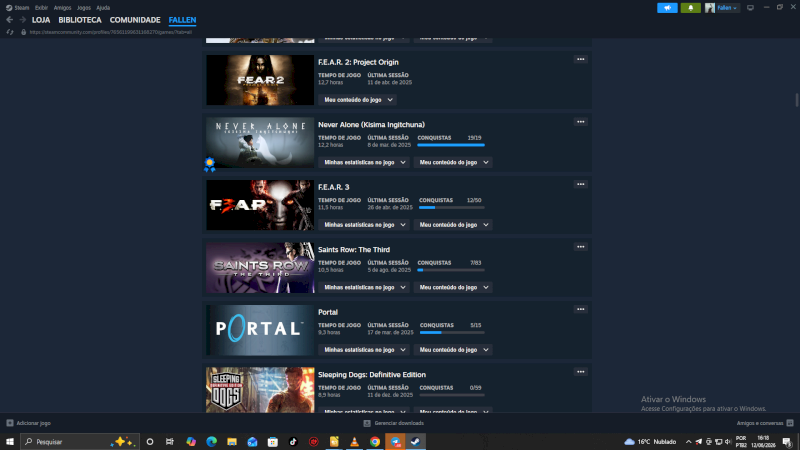The image size is (800, 450).
Task: Click the award ribbon badge on Never Alone
Action: [209, 165]
